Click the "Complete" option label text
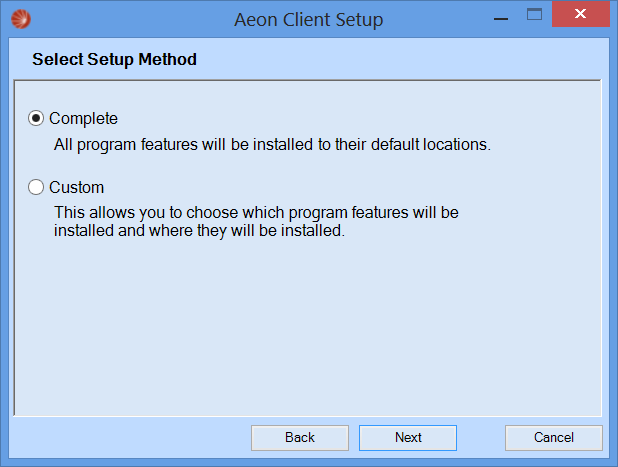 83,119
